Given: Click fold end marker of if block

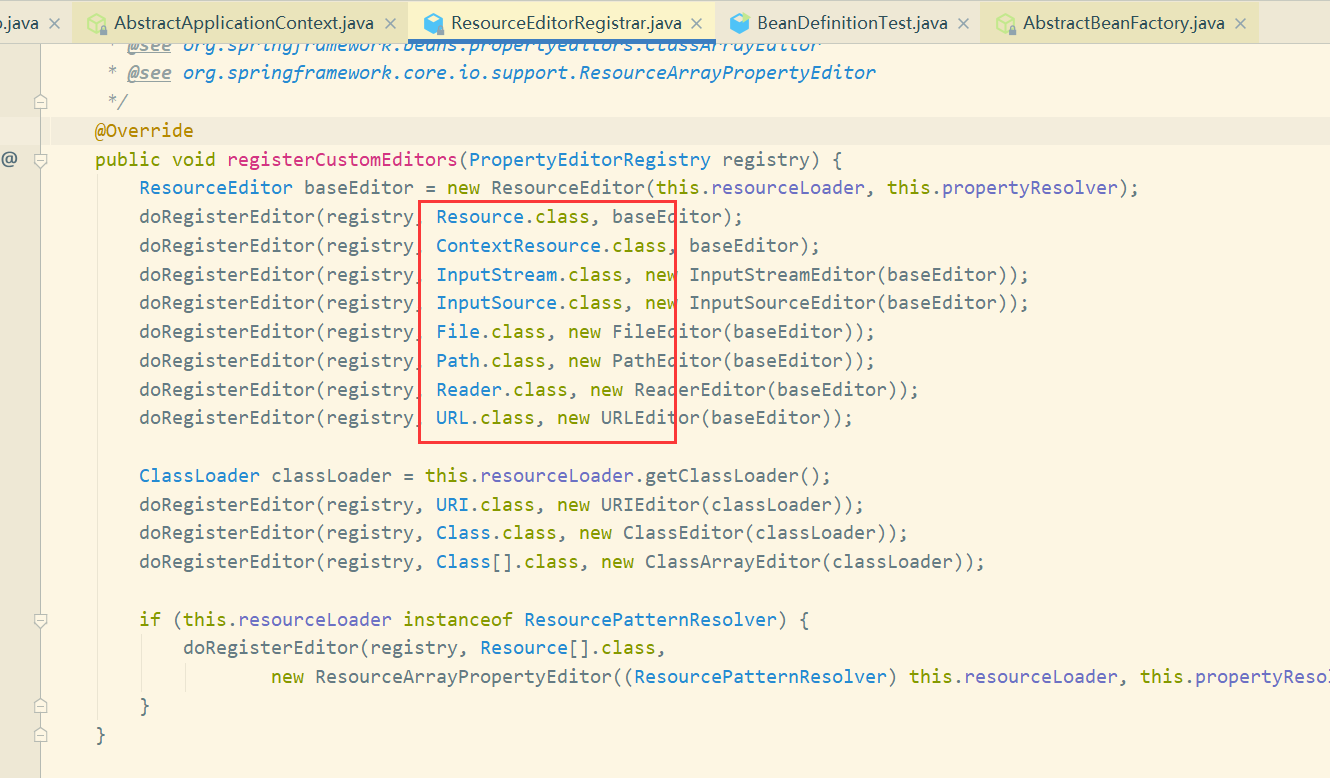Looking at the screenshot, I should coord(40,706).
